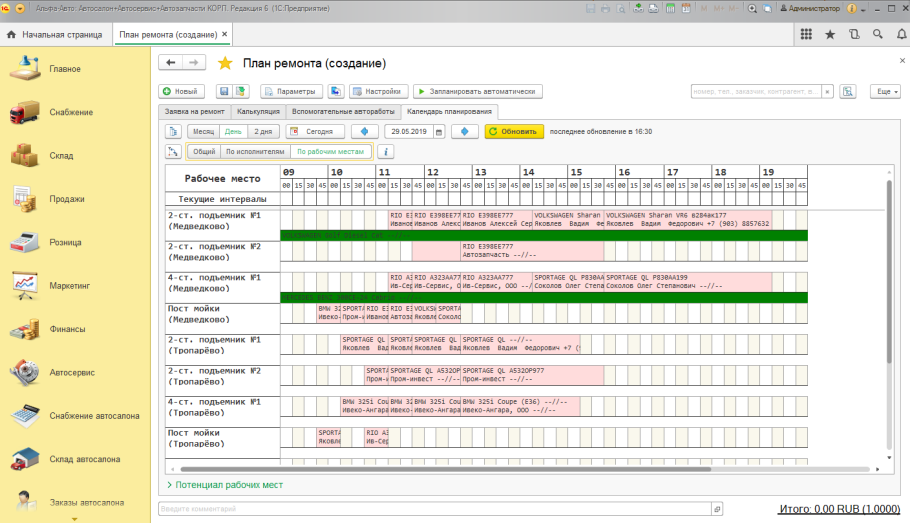The image size is (910, 523).
Task: Go to the previous date with the left arrow
Action: [x=364, y=131]
